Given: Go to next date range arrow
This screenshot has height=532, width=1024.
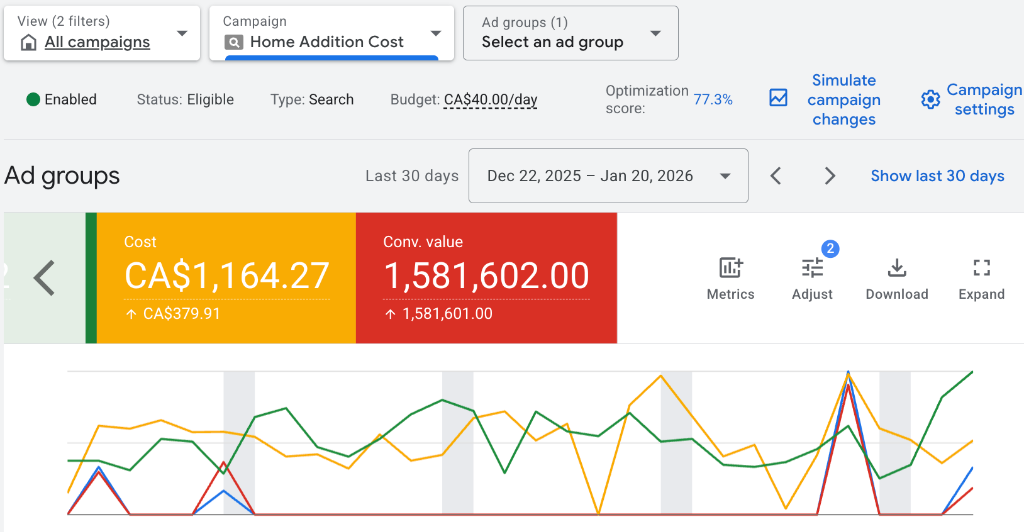Looking at the screenshot, I should click(x=829, y=176).
